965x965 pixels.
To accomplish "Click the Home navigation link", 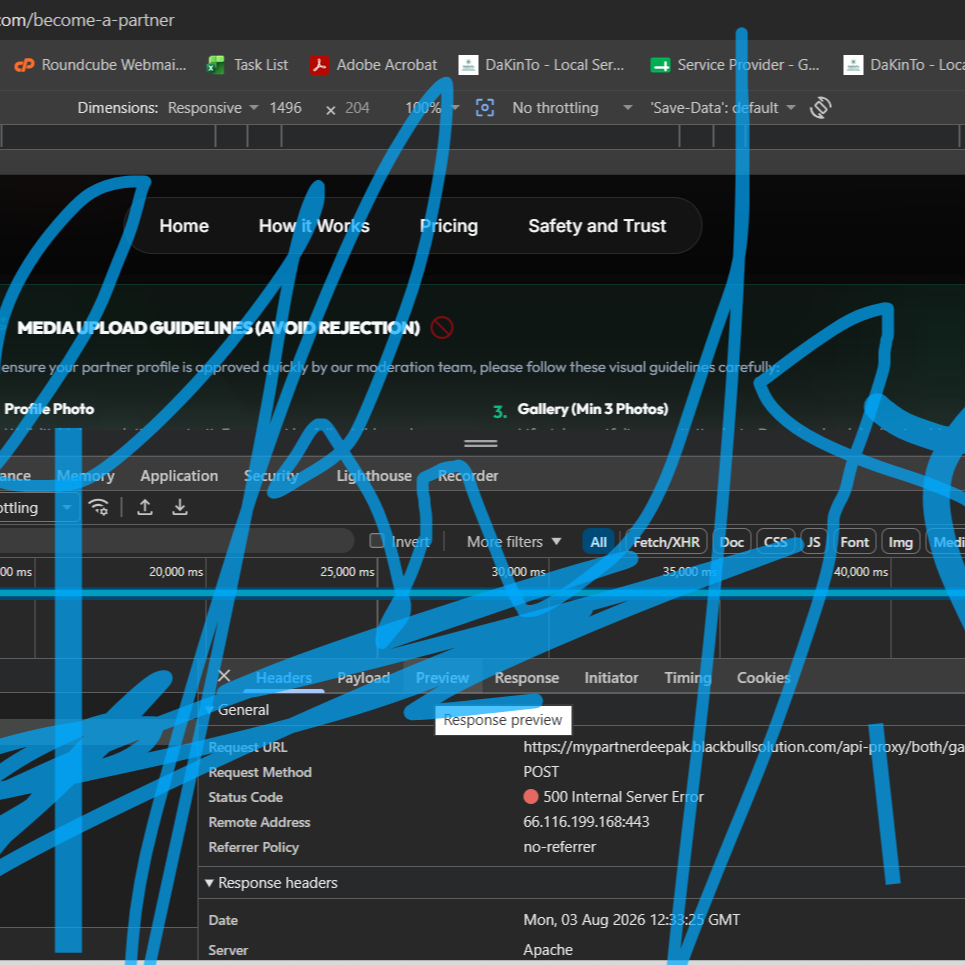I will (x=184, y=226).
